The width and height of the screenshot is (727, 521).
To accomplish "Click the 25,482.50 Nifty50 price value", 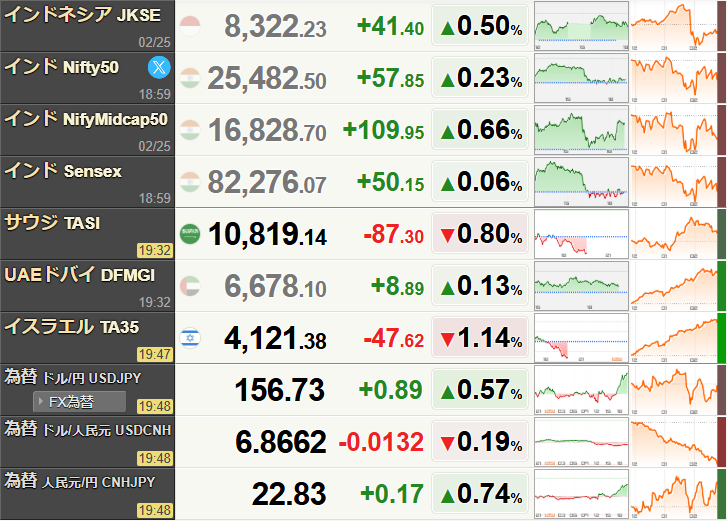I will pos(267,78).
